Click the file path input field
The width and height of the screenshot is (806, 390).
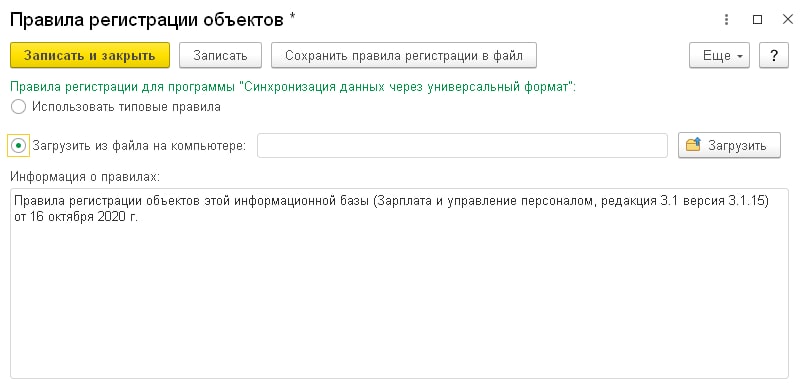pos(462,145)
